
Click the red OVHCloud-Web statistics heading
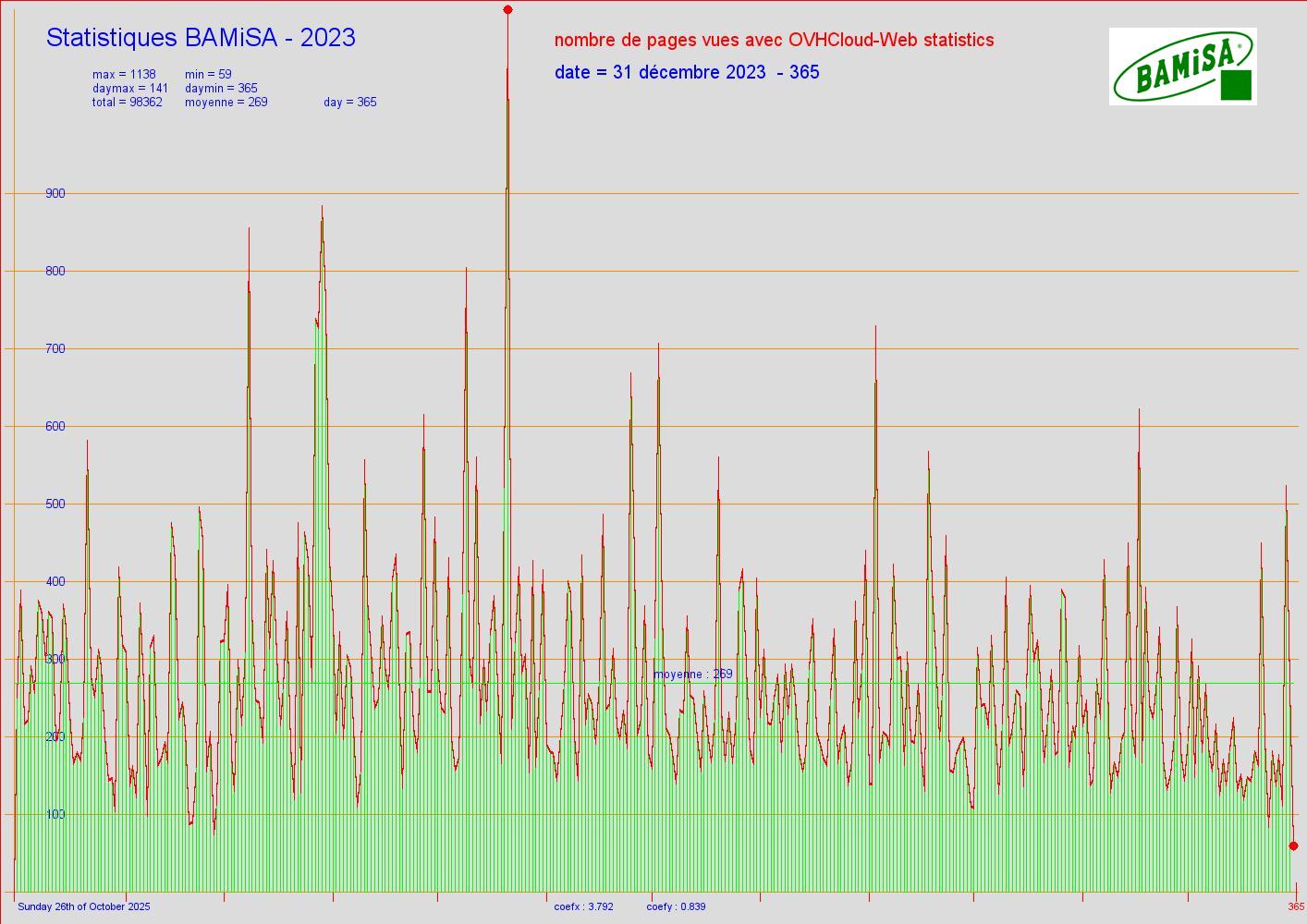[x=774, y=40]
